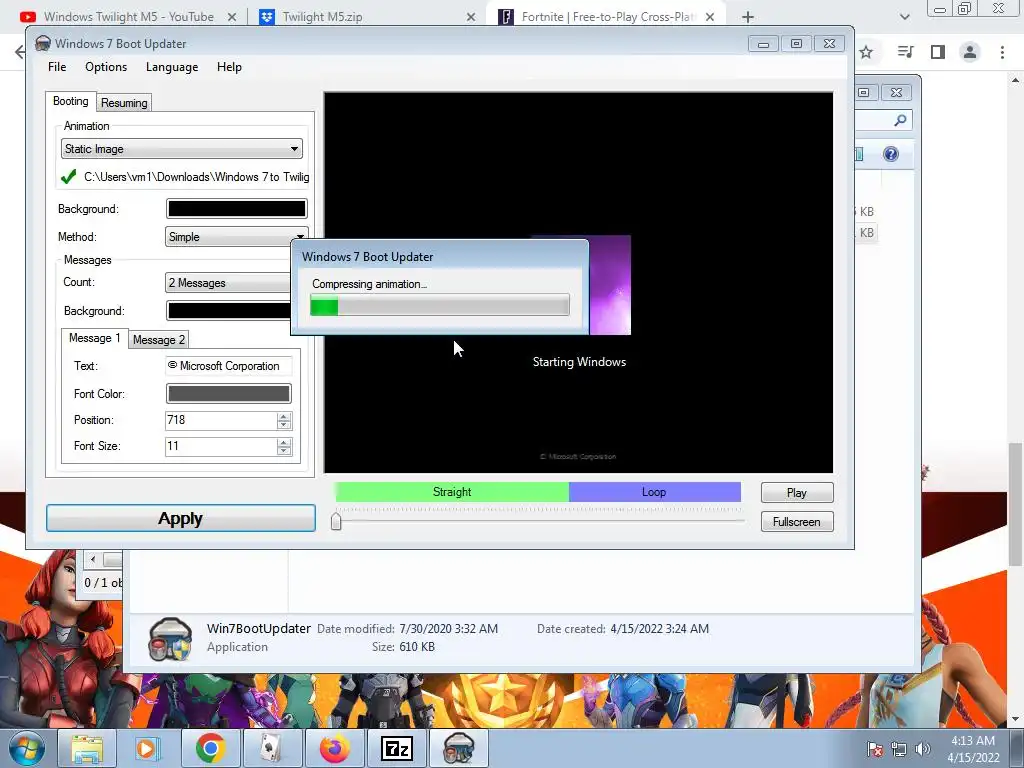
Task: Close the Fortnite browser tab
Action: click(x=710, y=17)
